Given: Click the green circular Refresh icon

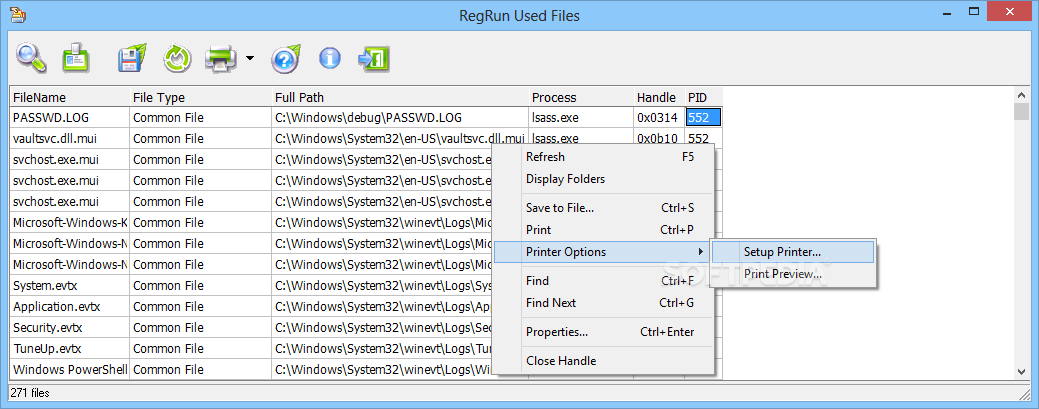Looking at the screenshot, I should point(177,59).
